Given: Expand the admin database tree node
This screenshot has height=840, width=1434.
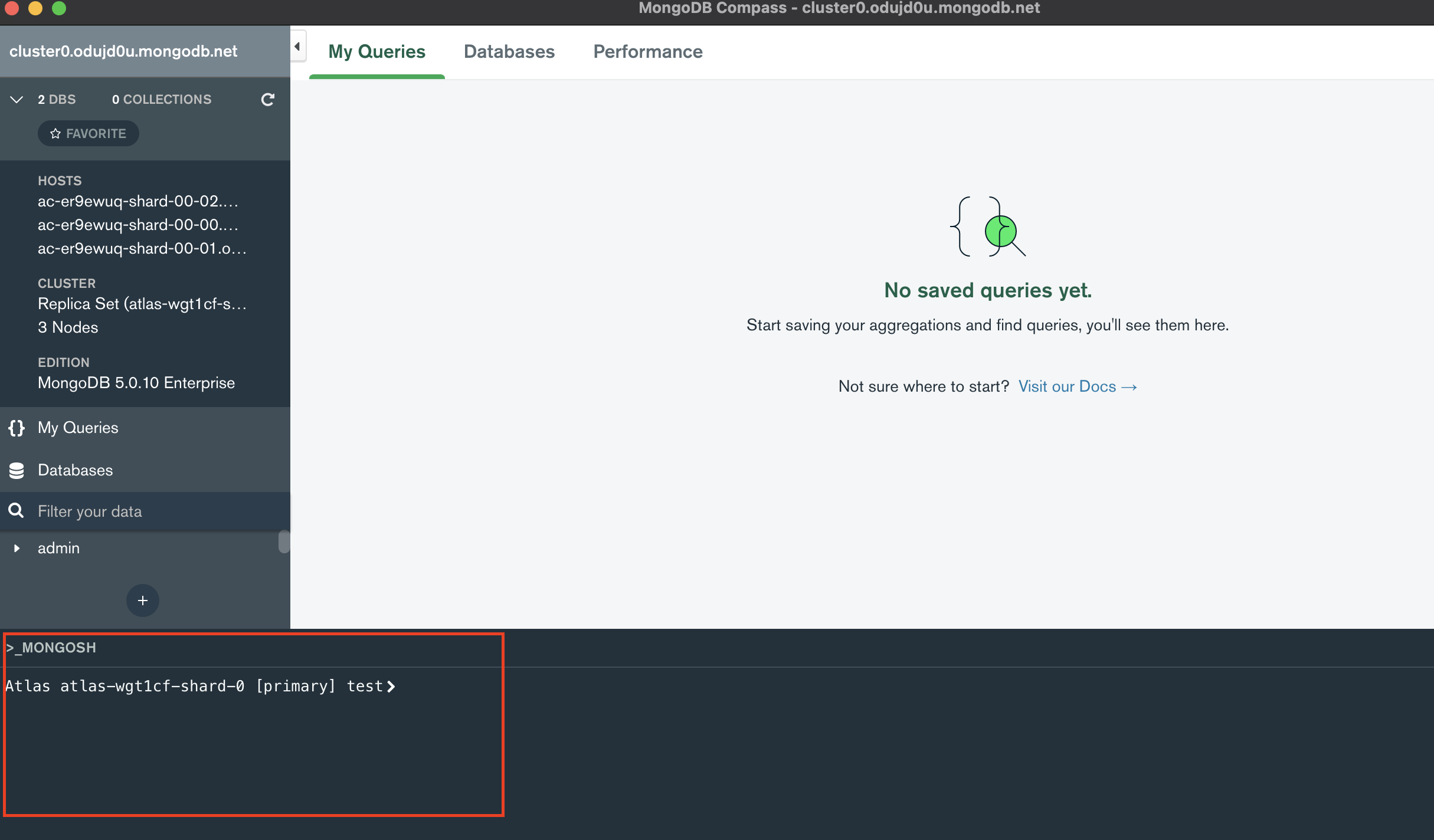Looking at the screenshot, I should click(x=17, y=548).
